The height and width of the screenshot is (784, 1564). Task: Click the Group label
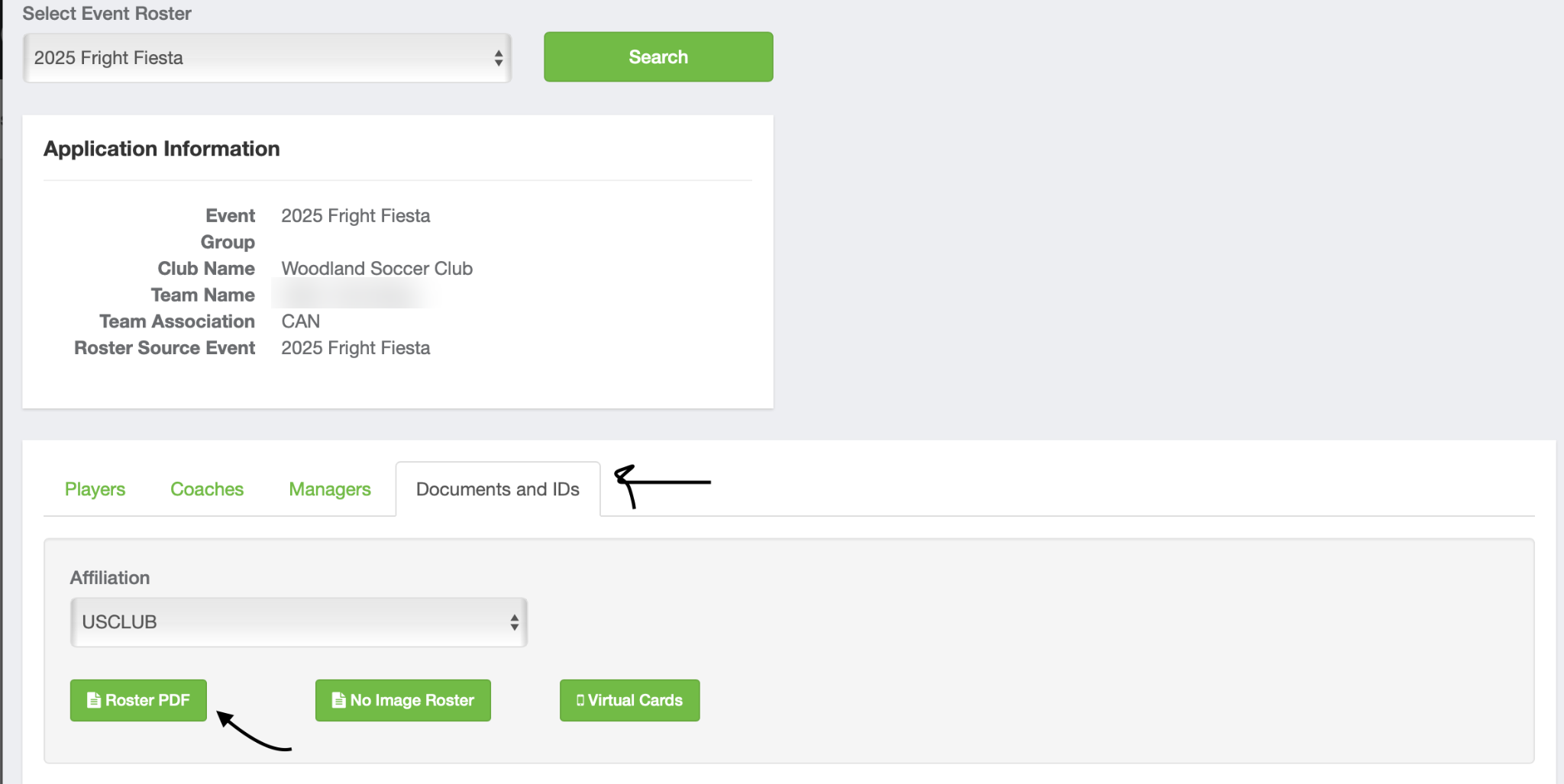point(228,243)
